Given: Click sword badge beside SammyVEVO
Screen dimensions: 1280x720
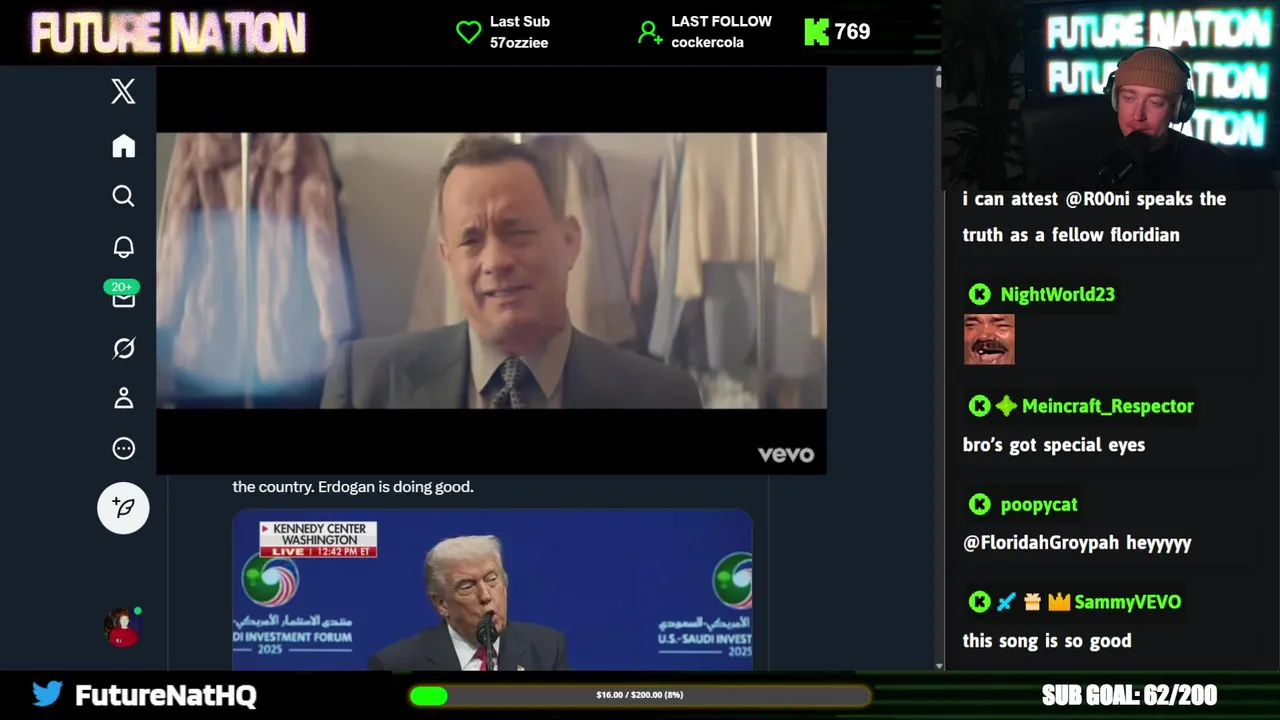Looking at the screenshot, I should [x=1006, y=602].
